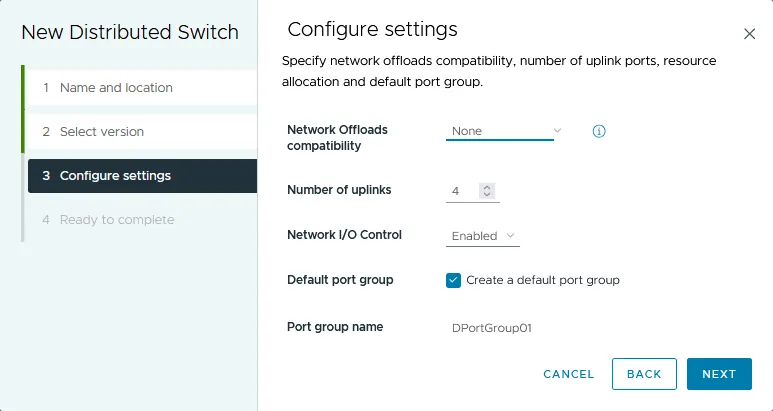This screenshot has width=773, height=411.
Task: Go to step 1 Name and location
Action: point(142,88)
